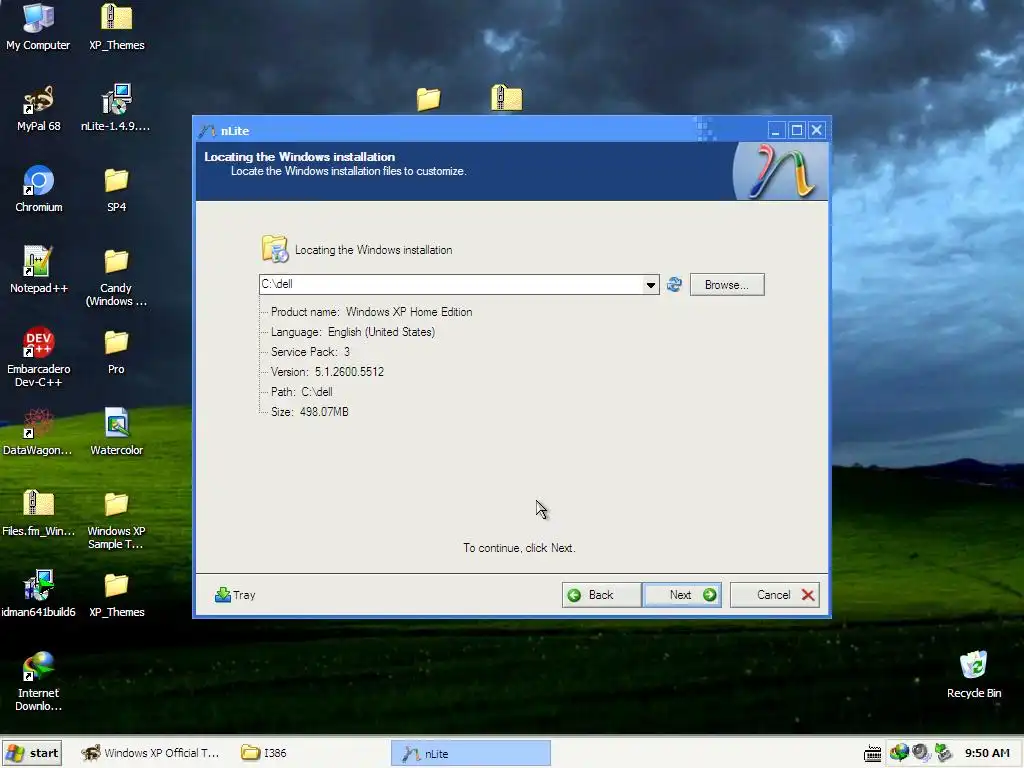The image size is (1024, 768).
Task: Click the refresh icon beside the path box
Action: [x=674, y=284]
